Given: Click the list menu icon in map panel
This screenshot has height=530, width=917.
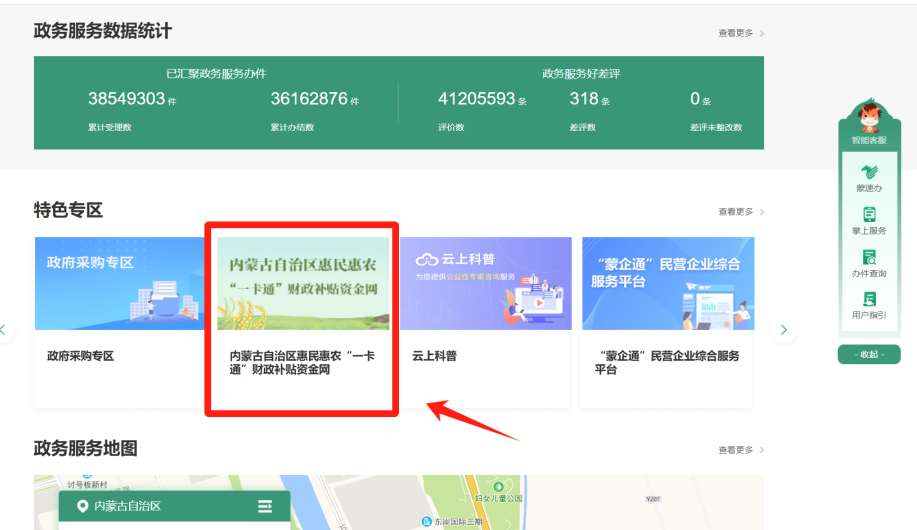Looking at the screenshot, I should (265, 507).
